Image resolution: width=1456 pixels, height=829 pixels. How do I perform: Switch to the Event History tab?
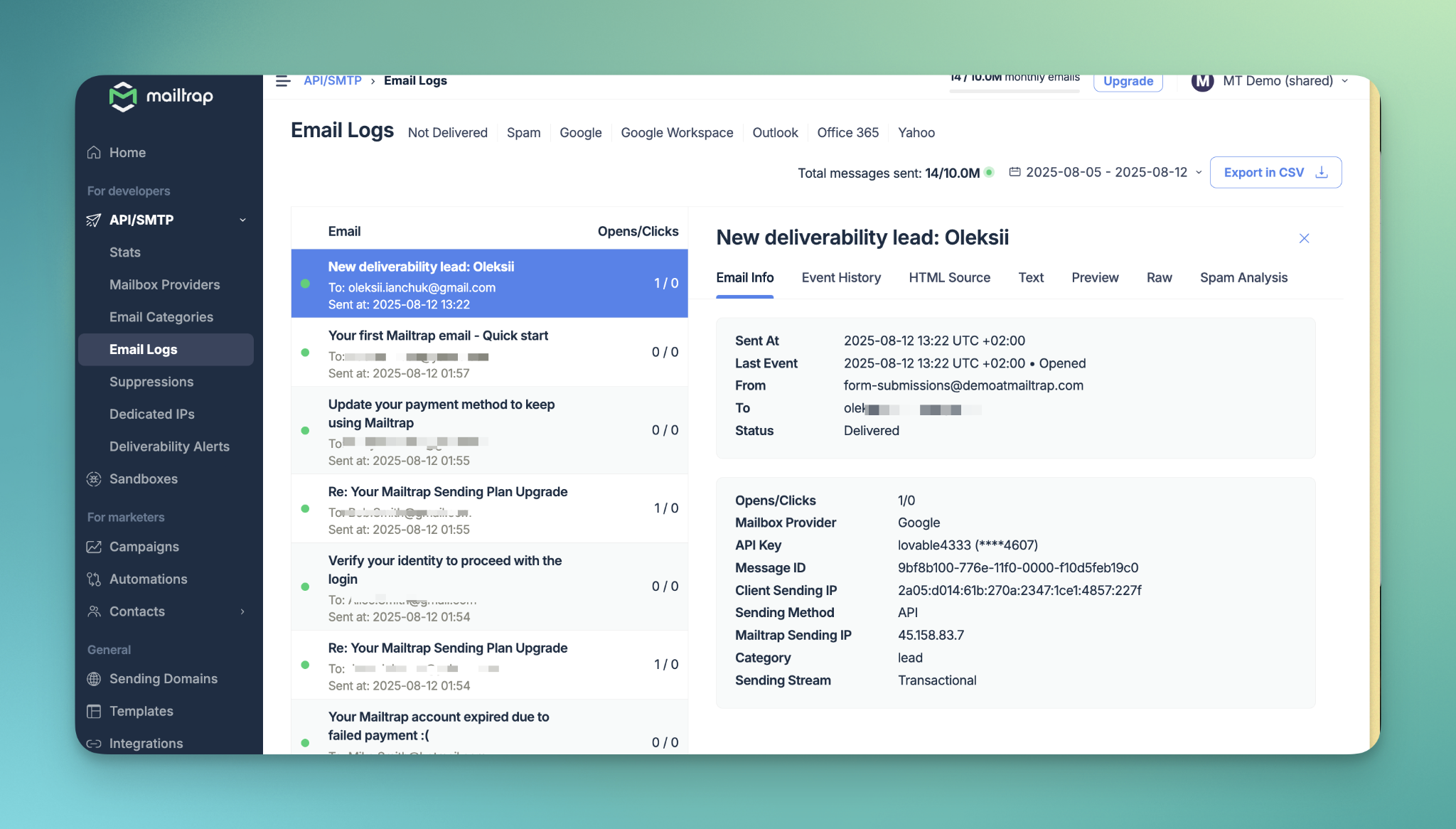841,278
